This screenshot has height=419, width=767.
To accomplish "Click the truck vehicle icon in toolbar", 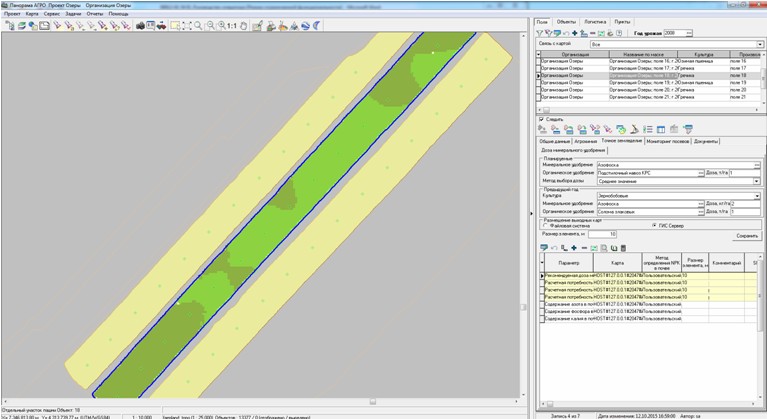I will (x=163, y=25).
